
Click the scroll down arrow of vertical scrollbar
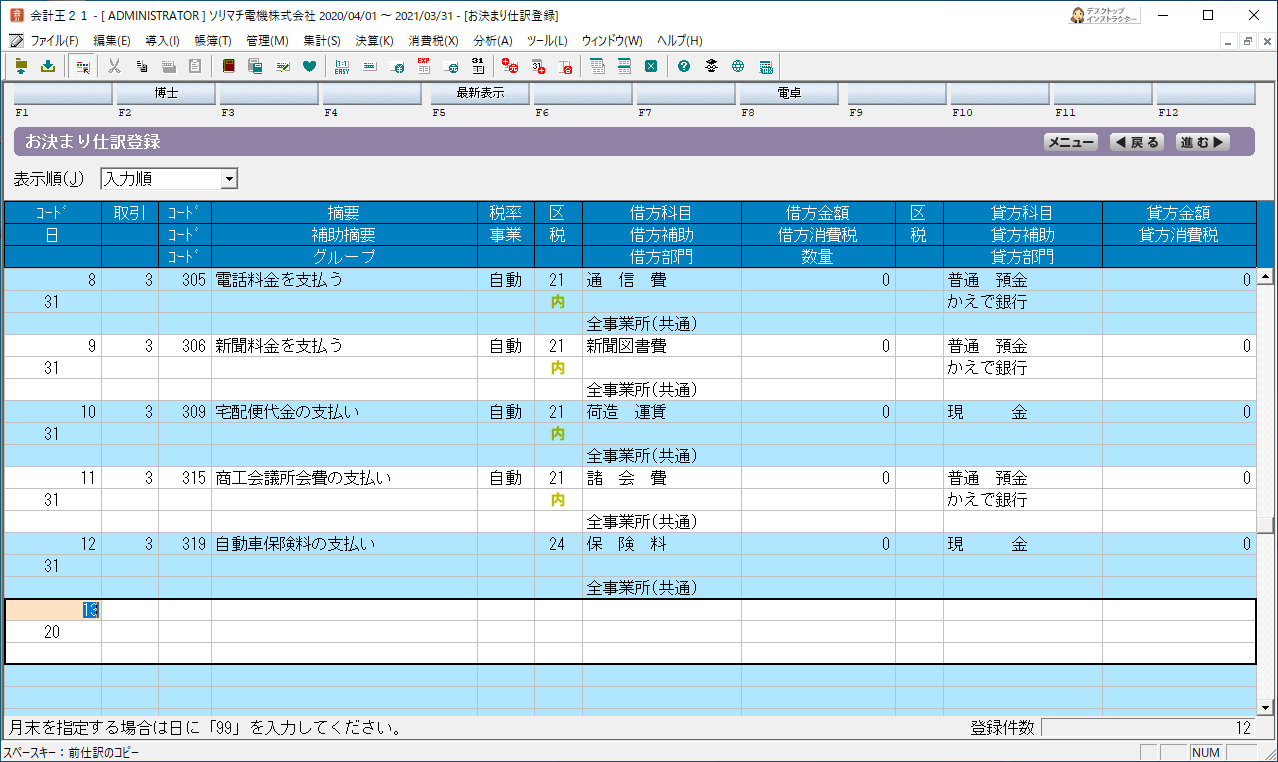[1265, 706]
